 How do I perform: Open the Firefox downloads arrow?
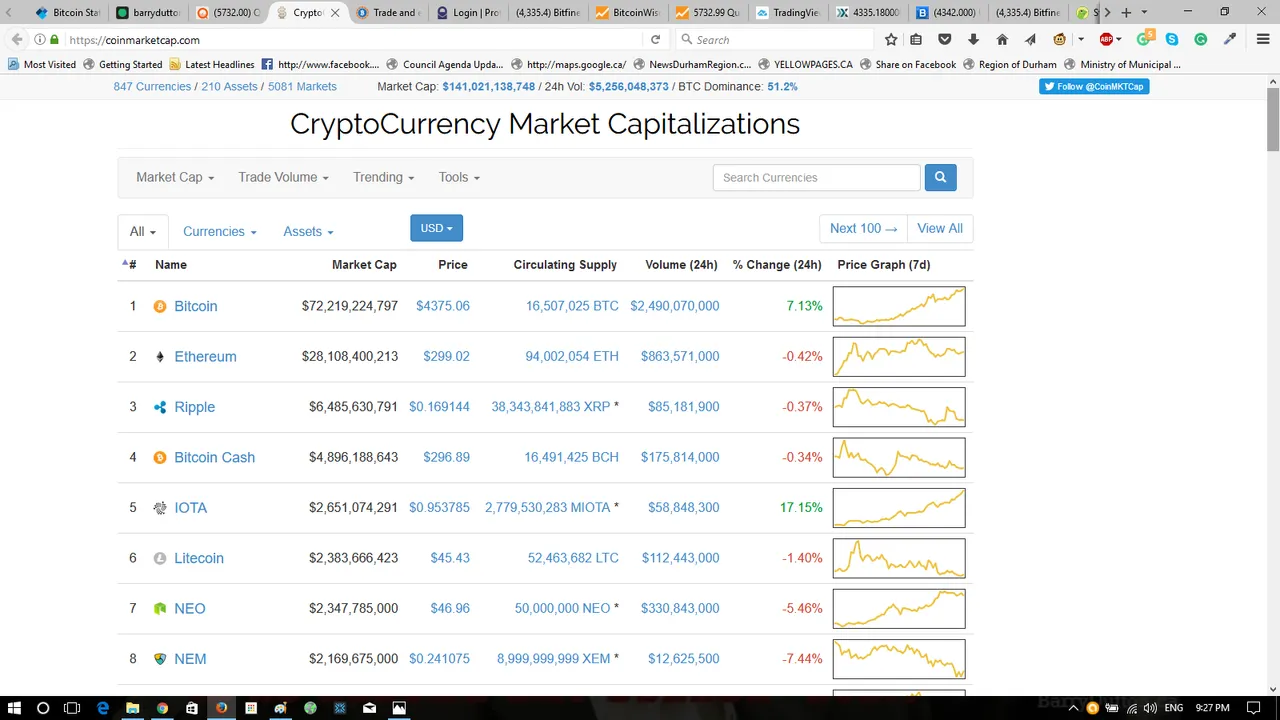pos(973,40)
